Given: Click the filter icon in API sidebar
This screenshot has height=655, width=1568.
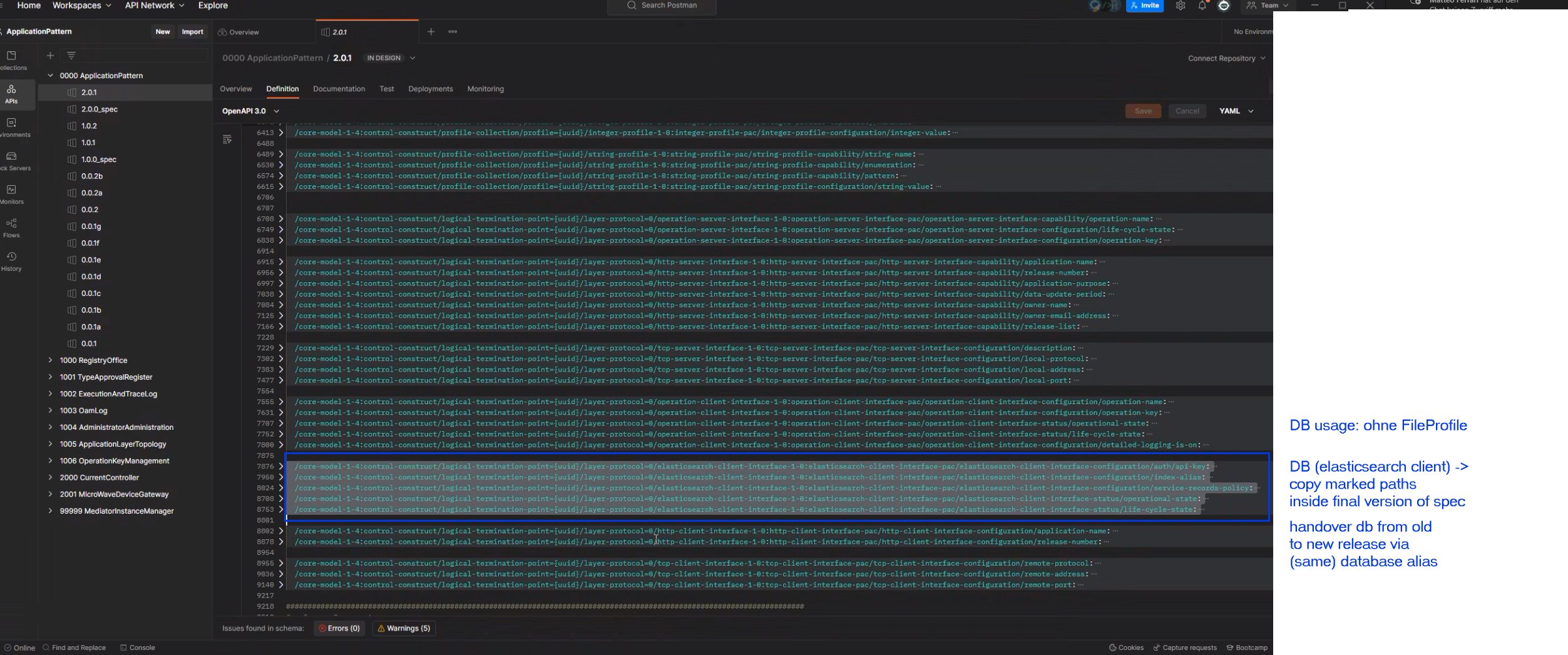Looking at the screenshot, I should 71,56.
